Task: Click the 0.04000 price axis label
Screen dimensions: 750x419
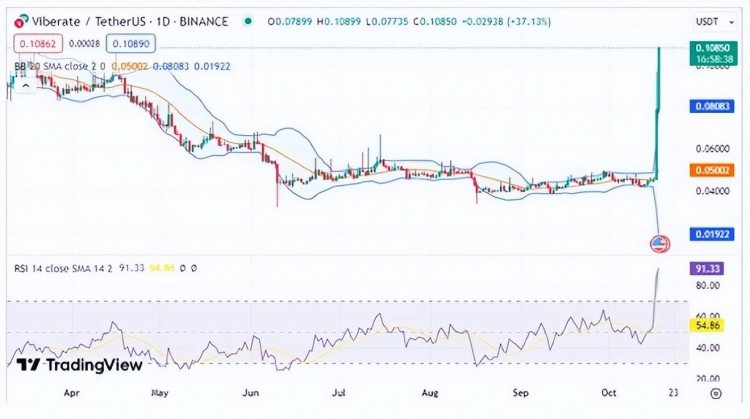Action: [x=712, y=191]
